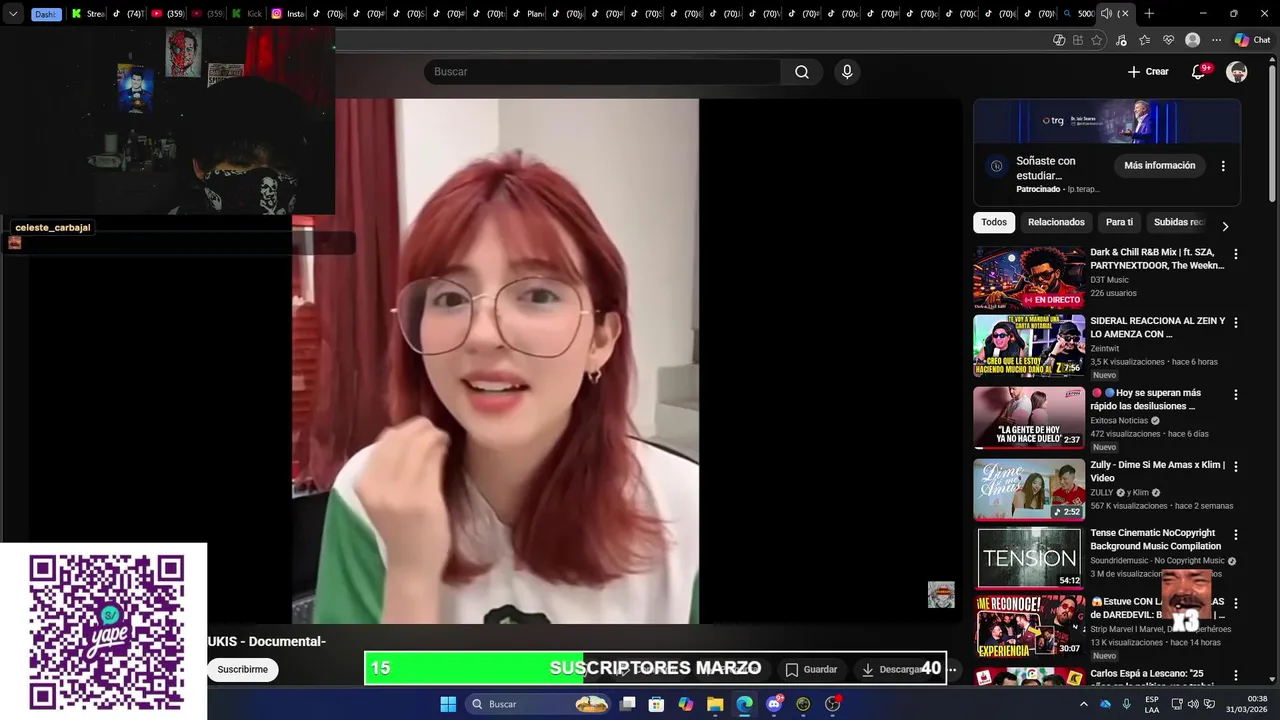Open Microsoft Store from the taskbar
This screenshot has height=720, width=1280.
click(657, 704)
